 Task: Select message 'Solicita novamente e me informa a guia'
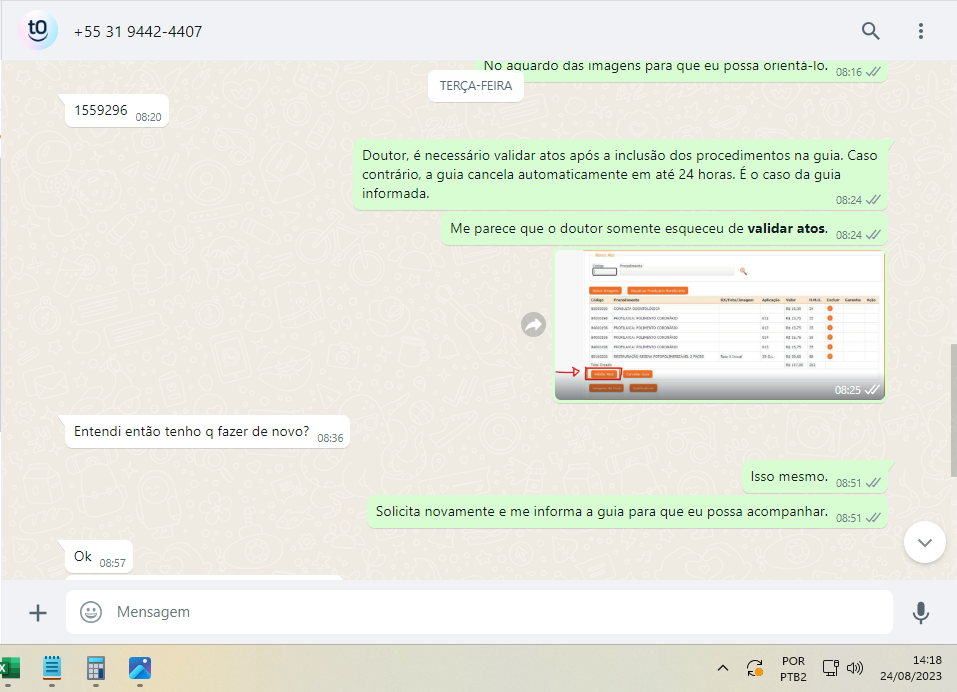(x=627, y=512)
